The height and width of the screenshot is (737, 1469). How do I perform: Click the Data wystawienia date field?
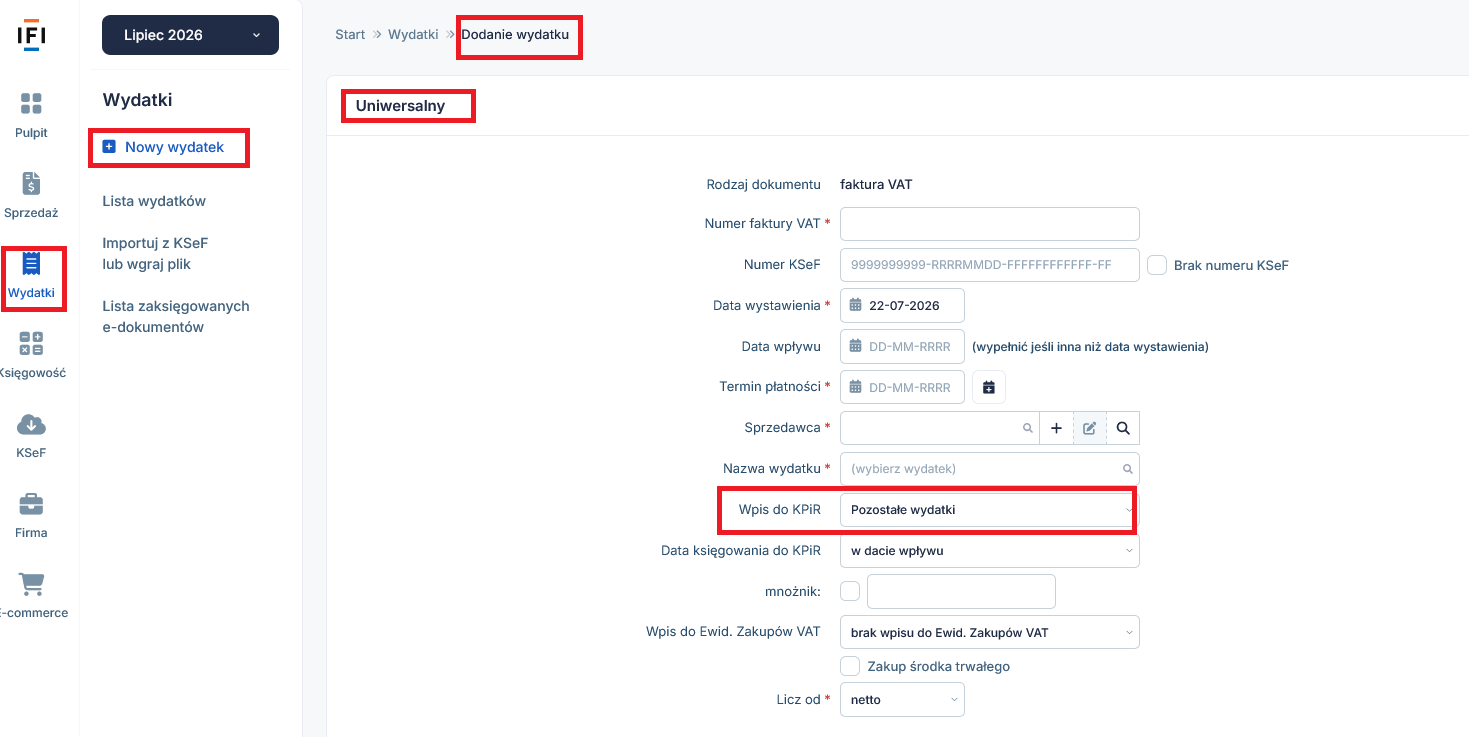tap(902, 305)
